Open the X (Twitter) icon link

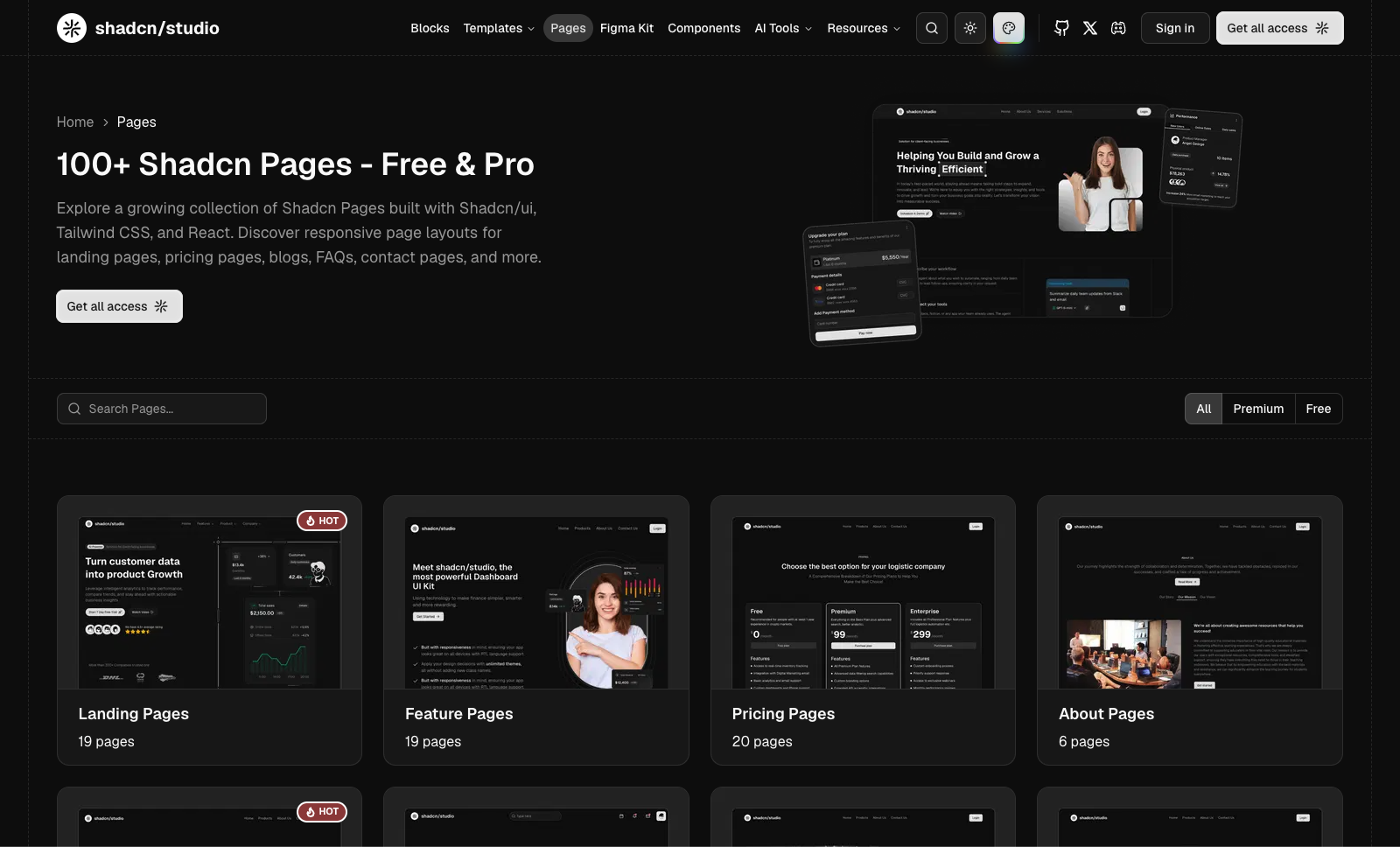(1090, 28)
